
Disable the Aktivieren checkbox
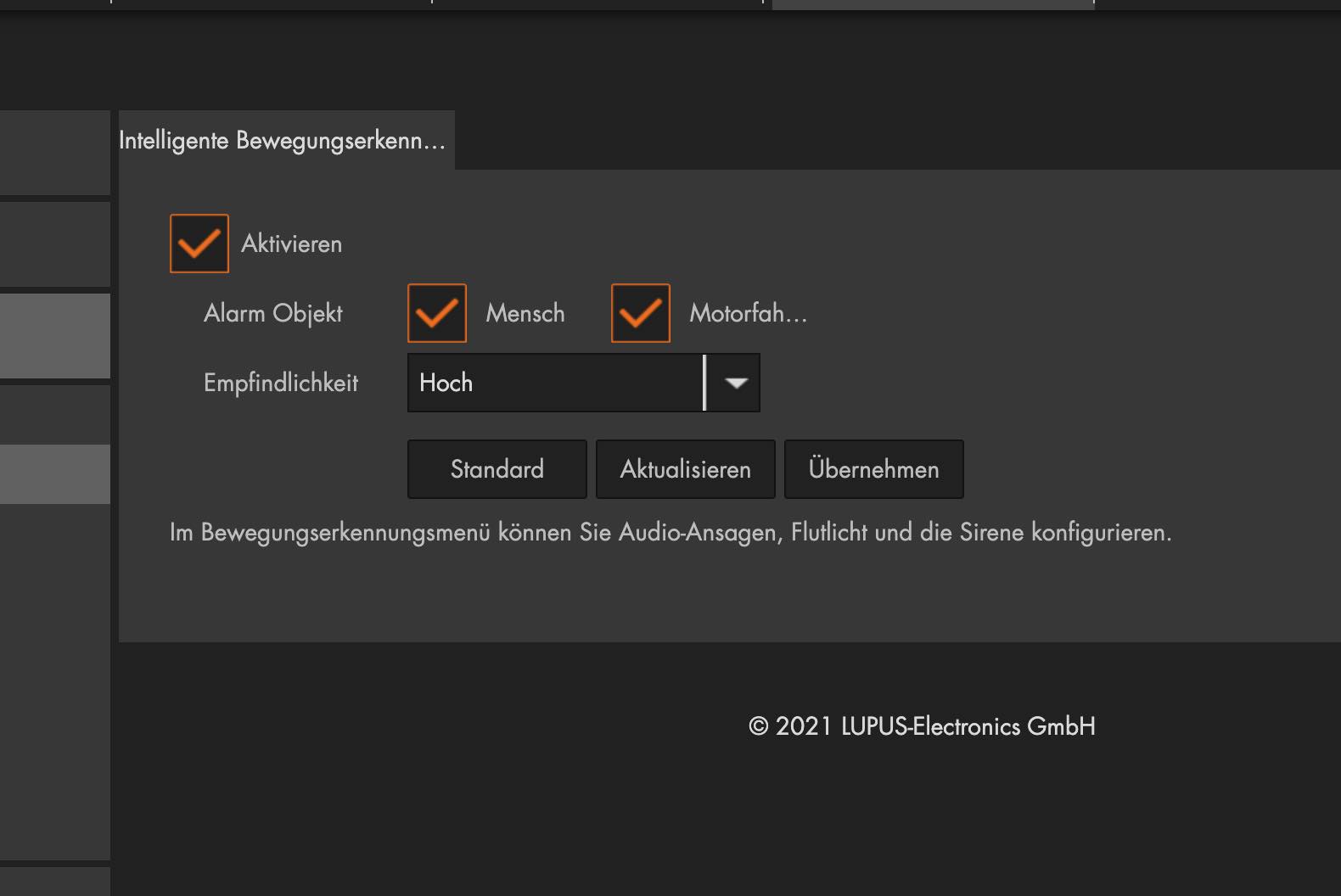(199, 244)
